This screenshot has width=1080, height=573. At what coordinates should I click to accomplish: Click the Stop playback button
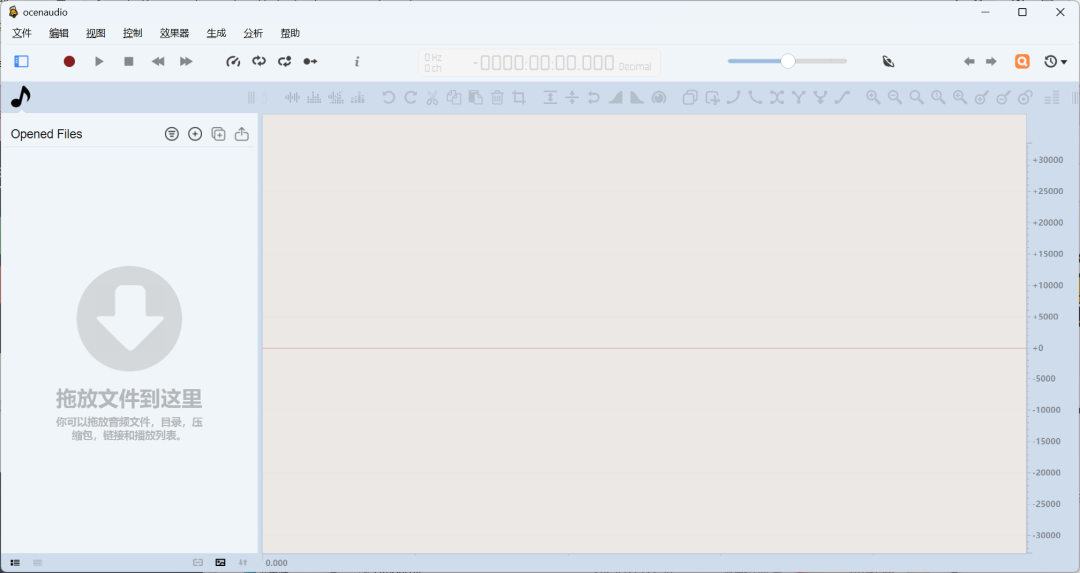128,61
